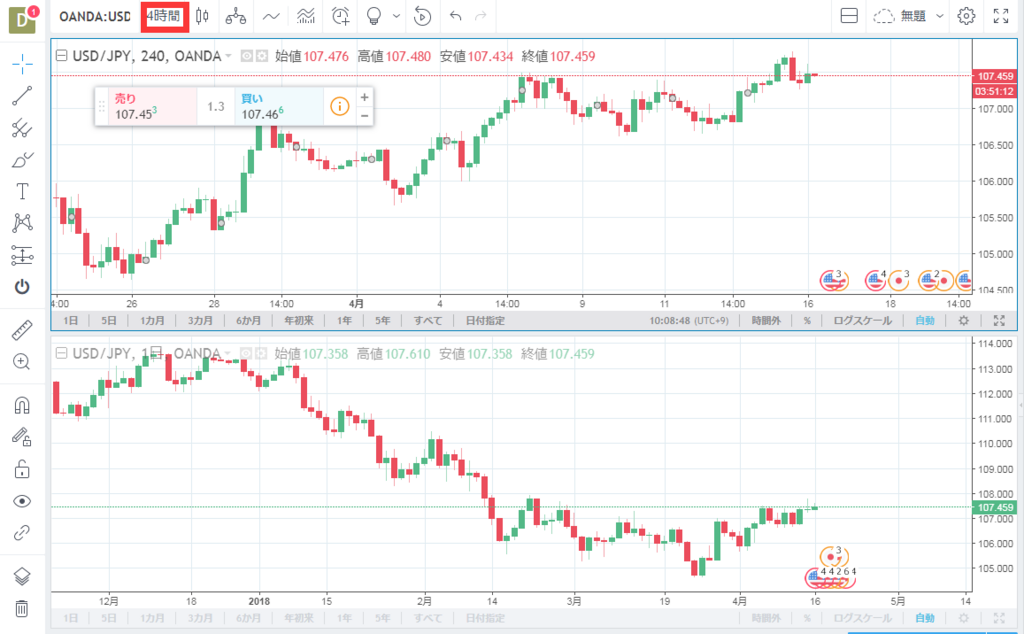Image resolution: width=1024 pixels, height=634 pixels.
Task: Activate the zoom-in magnifier tool
Action: point(22,362)
